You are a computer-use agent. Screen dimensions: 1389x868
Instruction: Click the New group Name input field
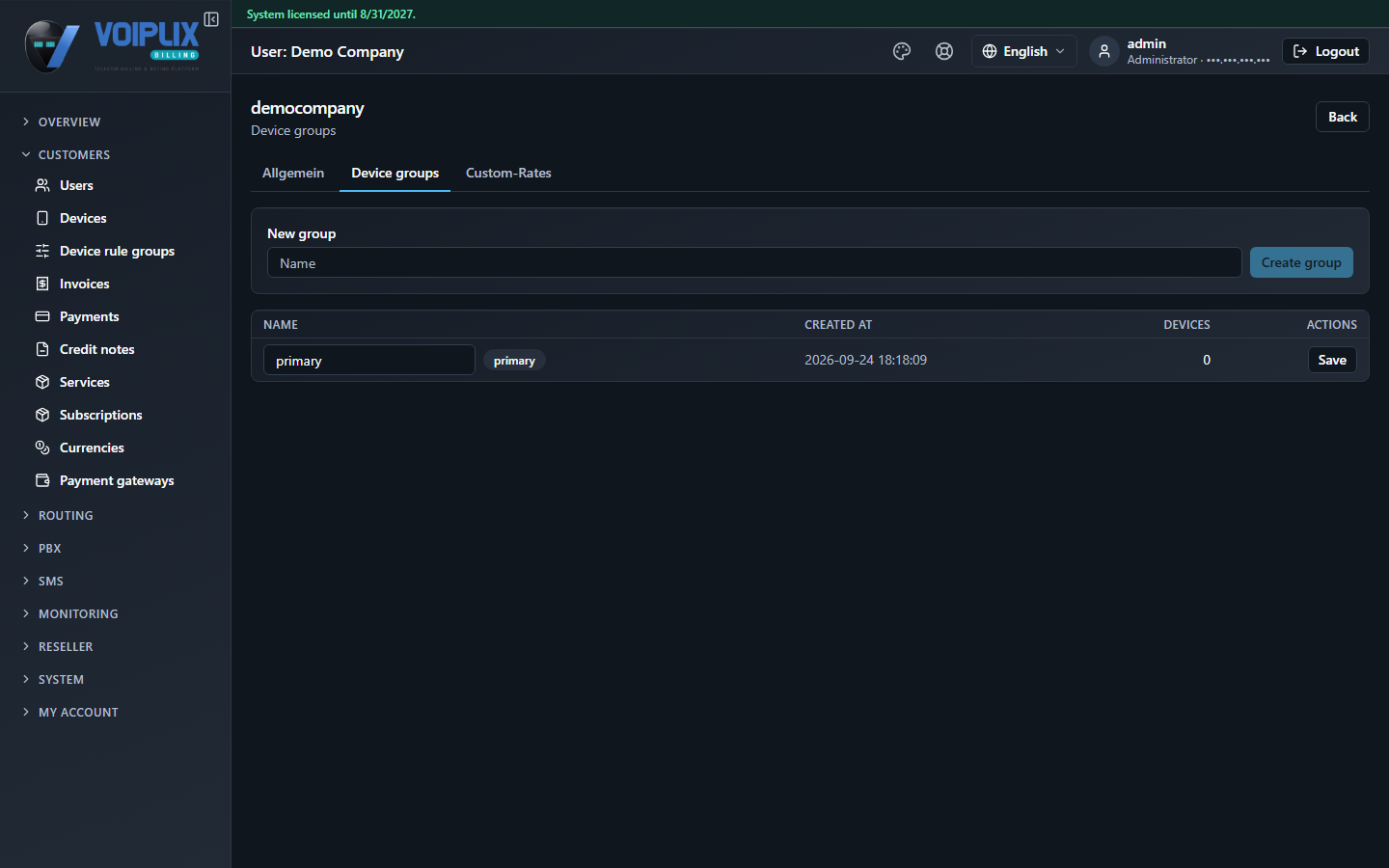coord(754,262)
